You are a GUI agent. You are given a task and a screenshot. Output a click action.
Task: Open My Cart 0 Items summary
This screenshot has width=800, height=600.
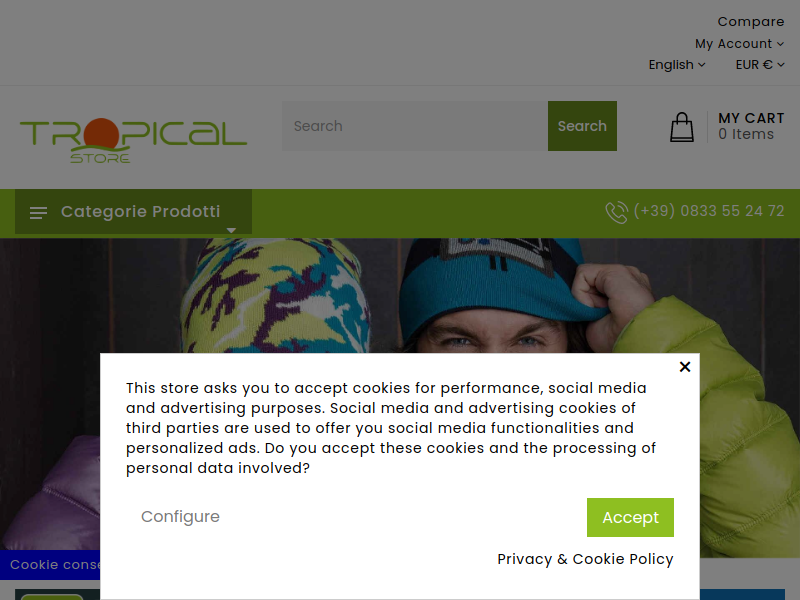point(751,126)
